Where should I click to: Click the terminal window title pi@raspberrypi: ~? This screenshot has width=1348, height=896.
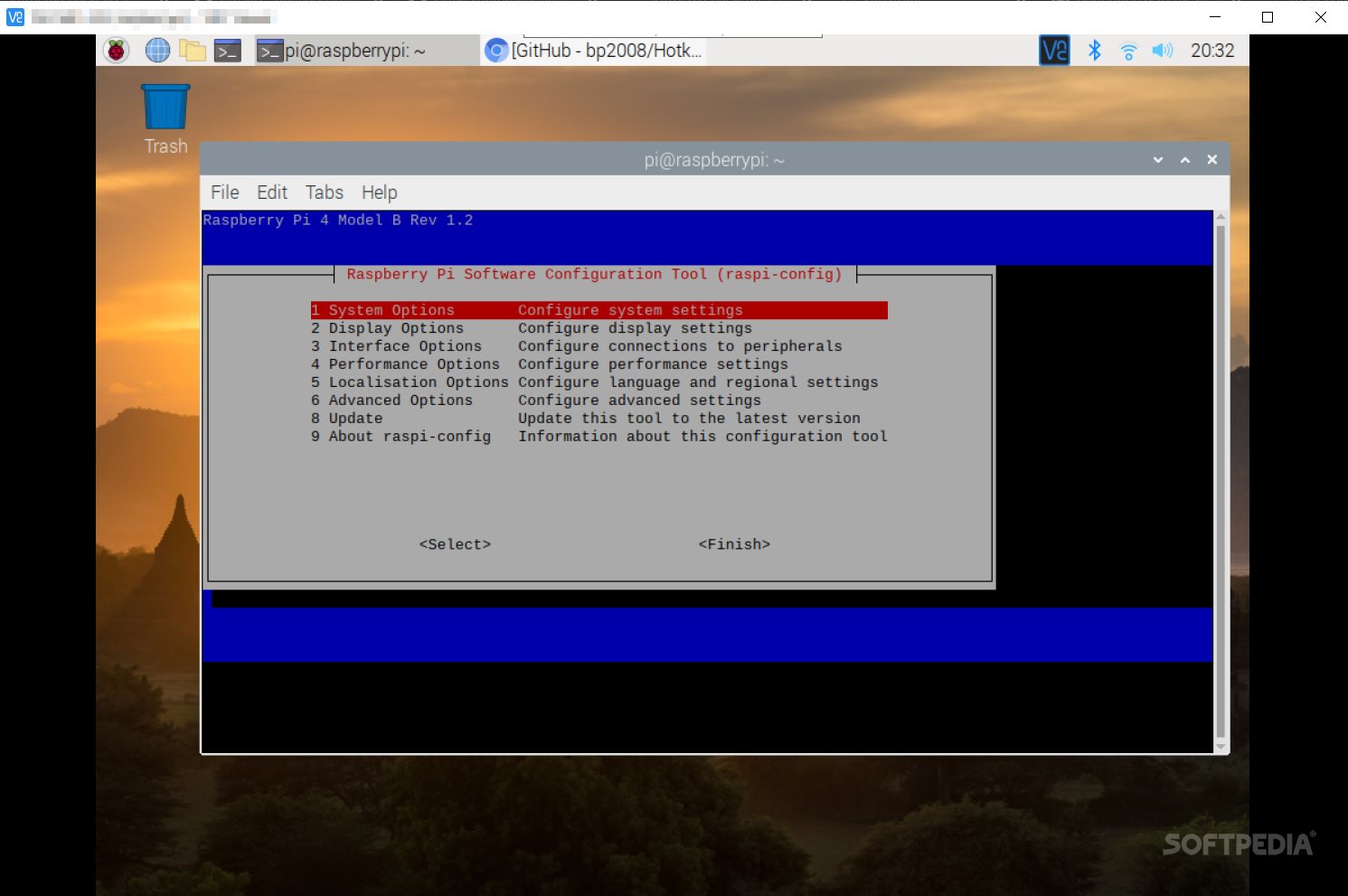[714, 160]
